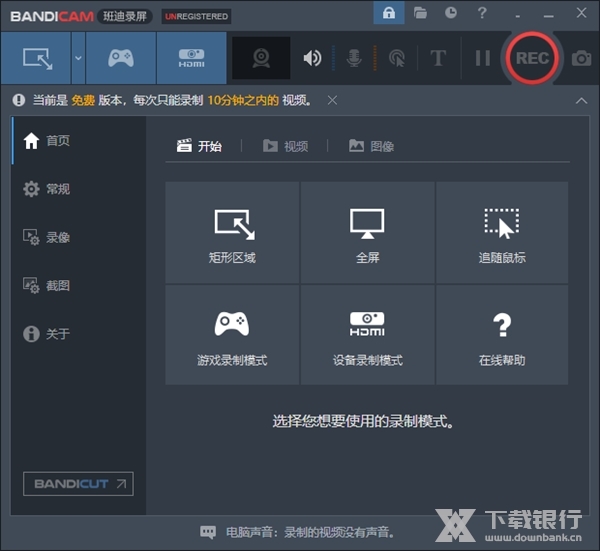Open the screen mode dropdown arrow
The image size is (600, 551).
[x=78, y=58]
